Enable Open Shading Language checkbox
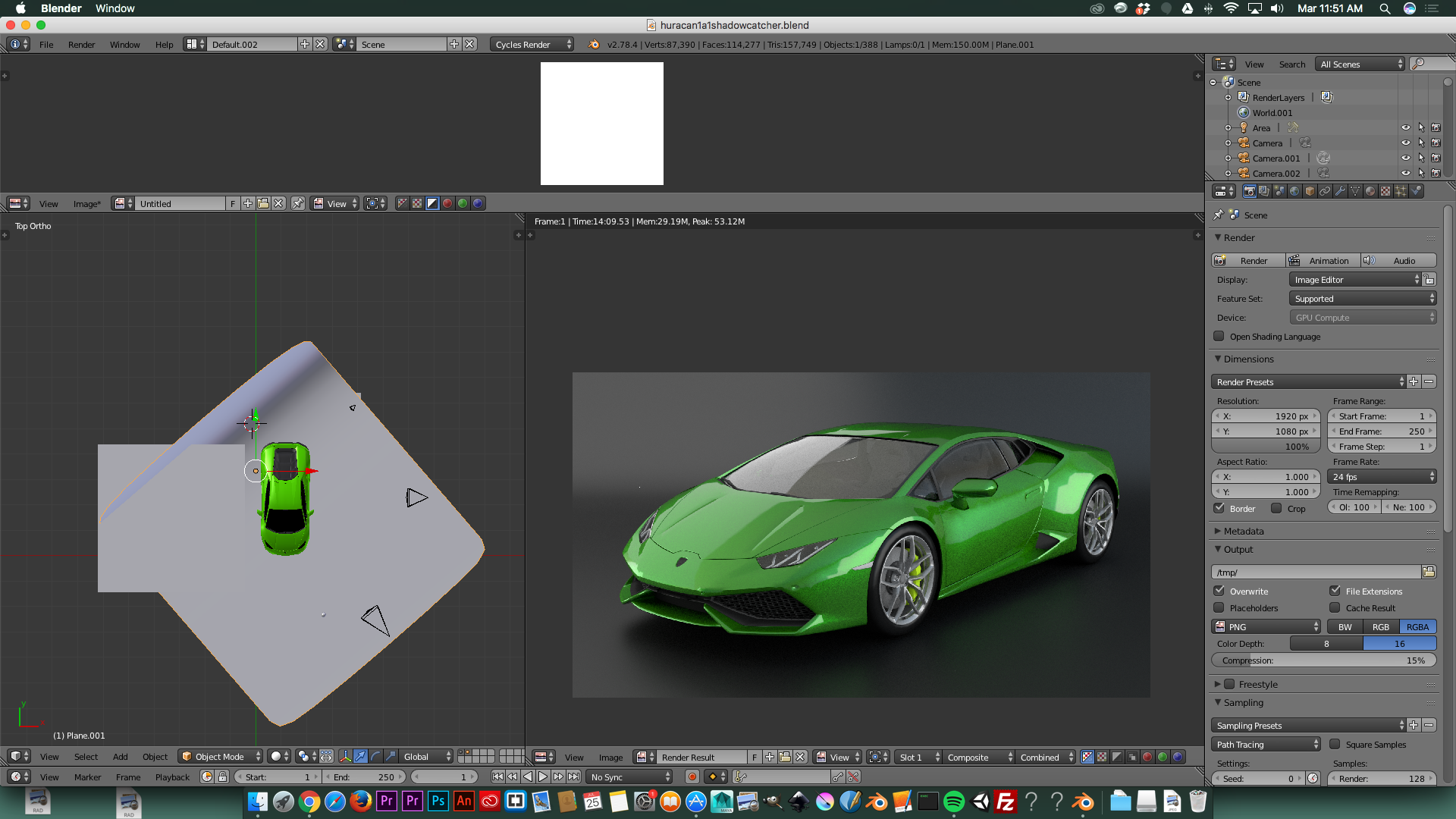 pyautogui.click(x=1219, y=336)
